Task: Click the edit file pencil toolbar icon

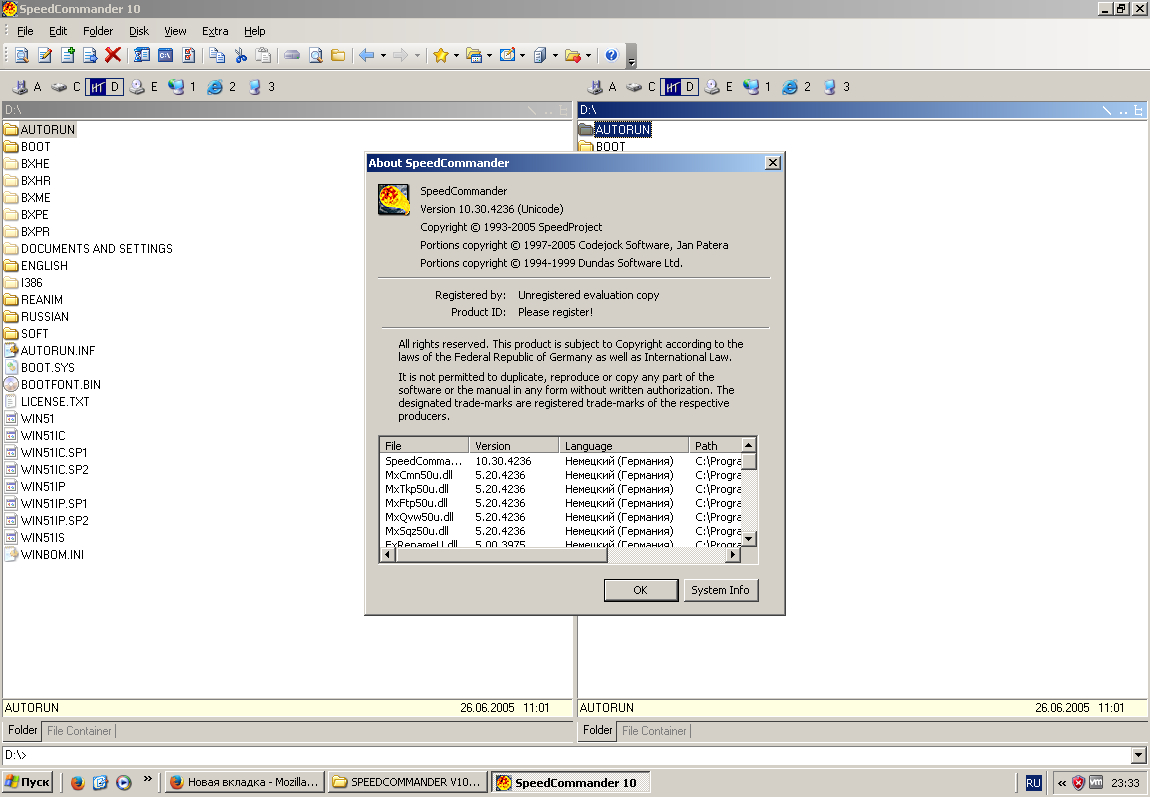Action: [45, 55]
